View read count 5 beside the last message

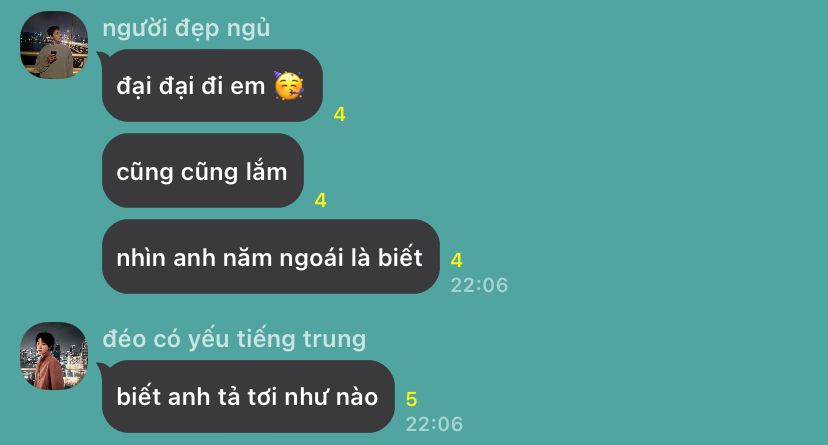(411, 399)
